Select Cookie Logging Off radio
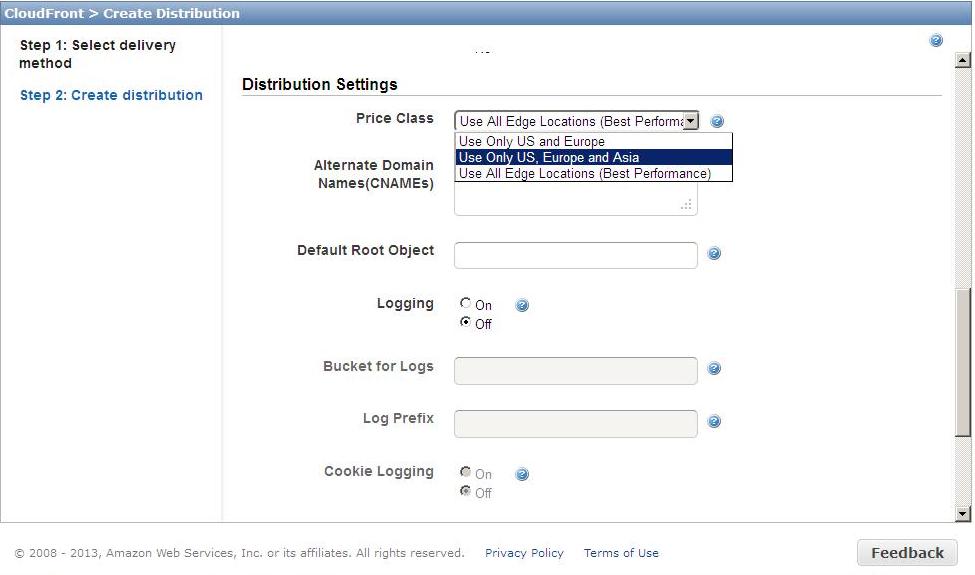This screenshot has width=975, height=575. click(465, 491)
